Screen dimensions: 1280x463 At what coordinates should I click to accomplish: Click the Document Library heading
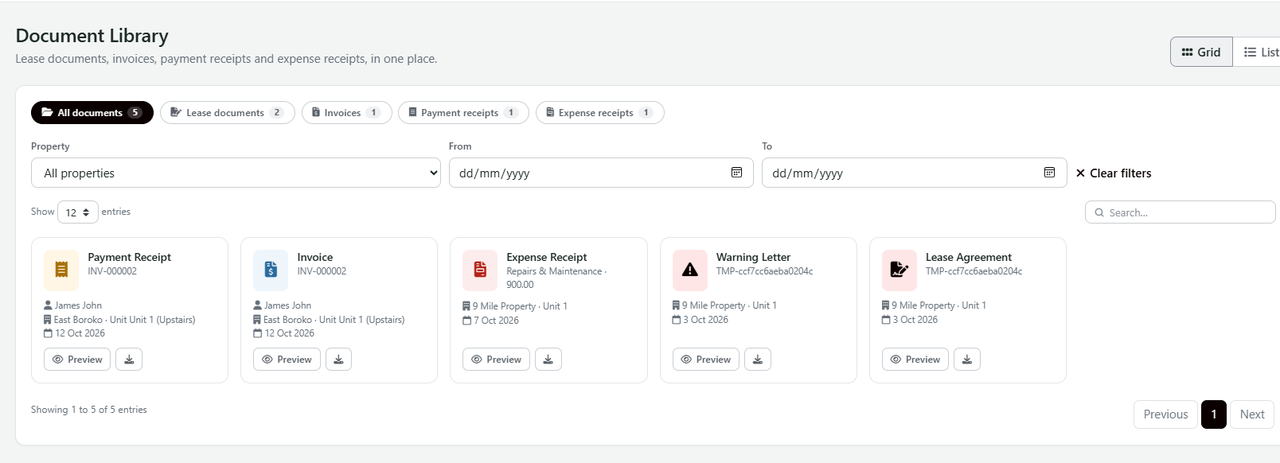click(92, 36)
